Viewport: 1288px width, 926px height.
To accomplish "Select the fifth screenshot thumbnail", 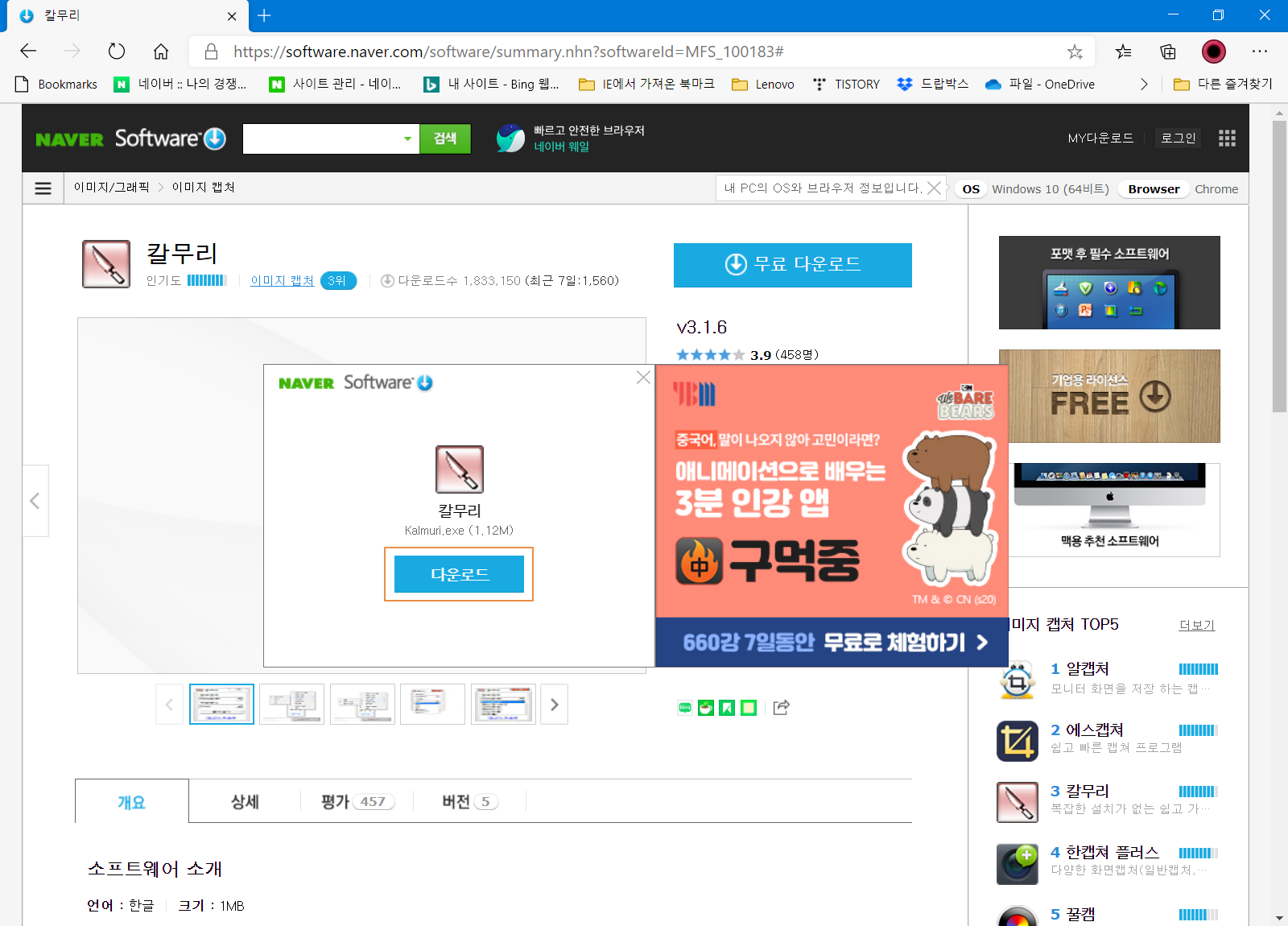I will pos(503,705).
